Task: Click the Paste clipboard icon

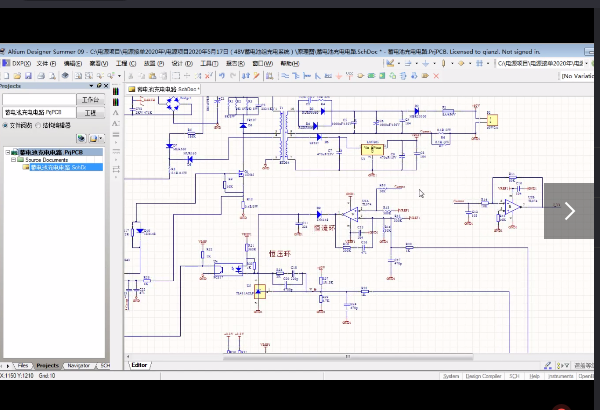Action: (x=153, y=76)
